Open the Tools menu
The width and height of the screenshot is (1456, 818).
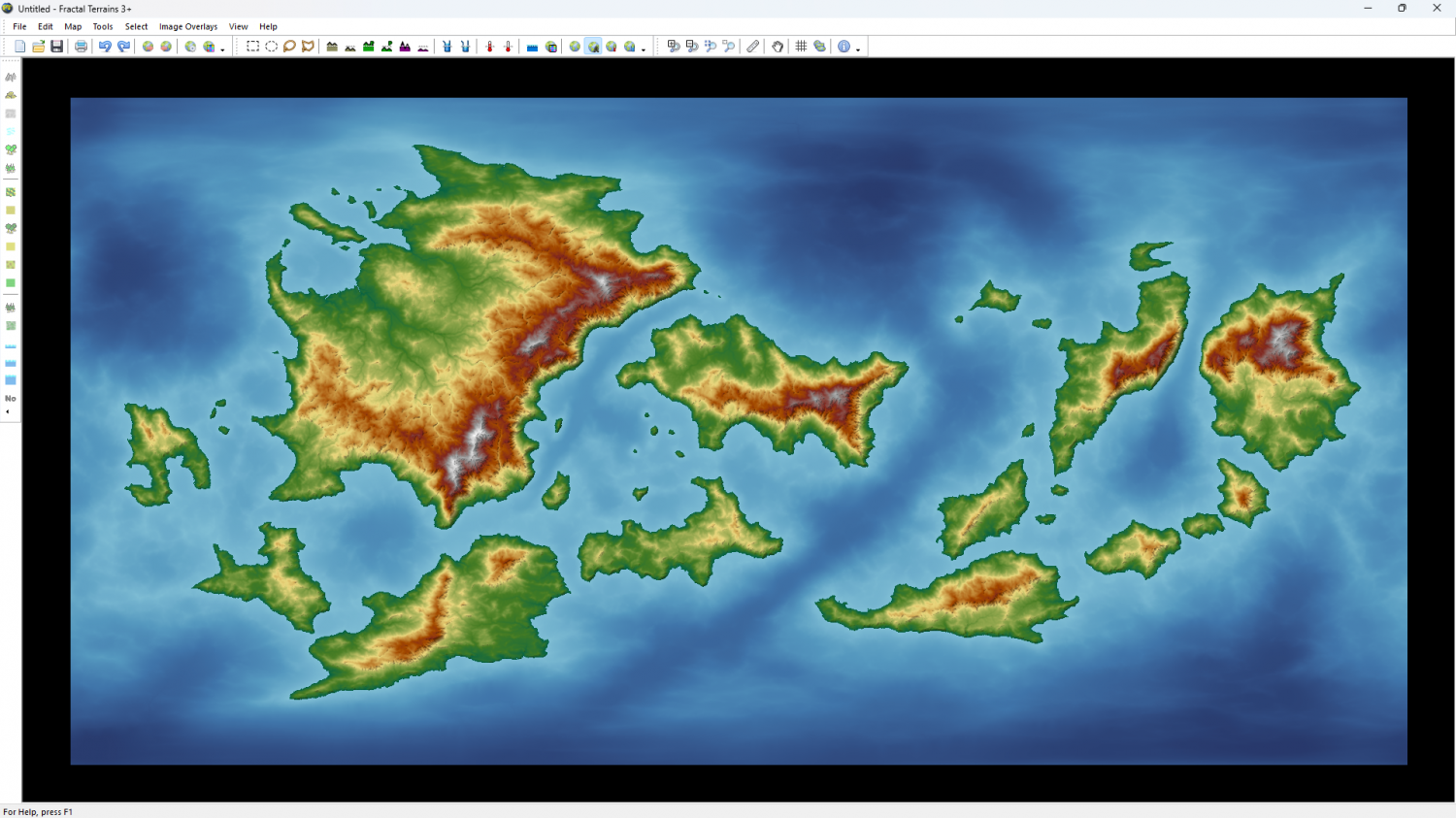coord(103,27)
